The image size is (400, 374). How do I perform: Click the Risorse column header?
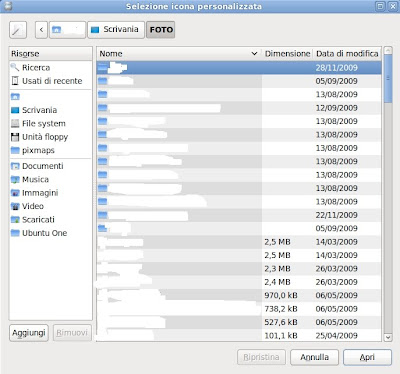[x=50, y=54]
